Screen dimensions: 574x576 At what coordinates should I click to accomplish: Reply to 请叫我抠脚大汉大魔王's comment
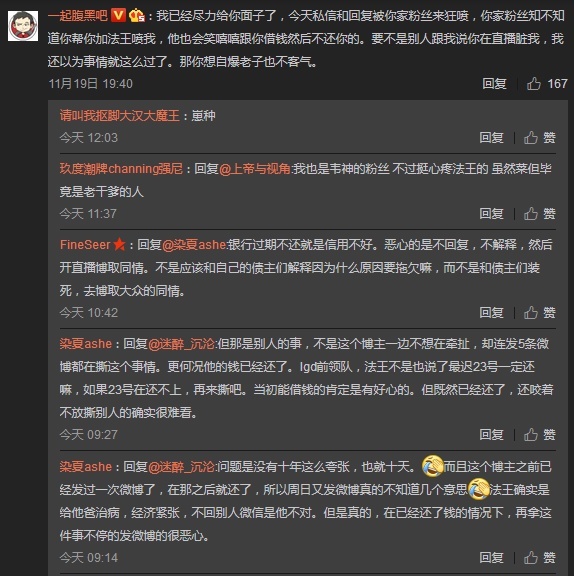tap(491, 138)
